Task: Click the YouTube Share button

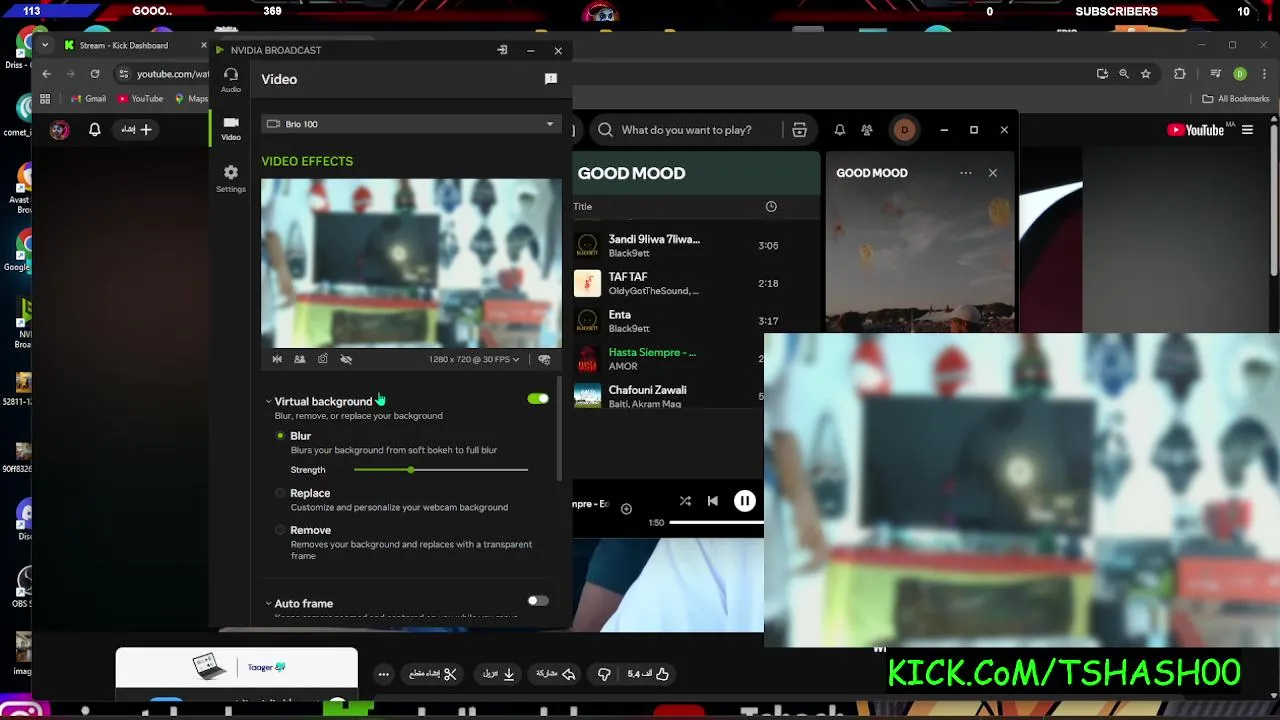Action: [x=556, y=674]
